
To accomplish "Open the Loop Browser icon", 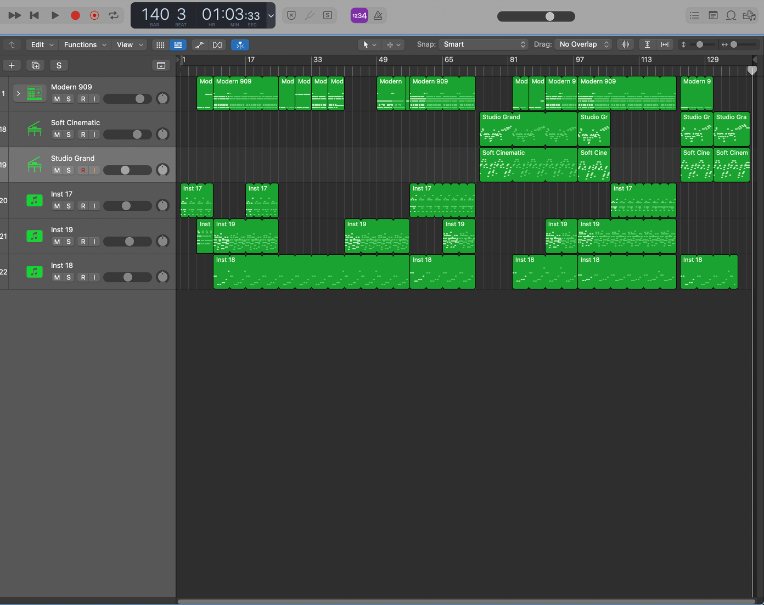I will [731, 16].
